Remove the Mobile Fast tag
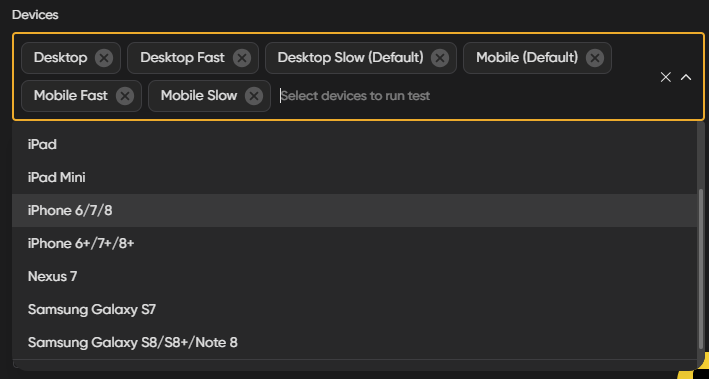The width and height of the screenshot is (709, 379). [x=125, y=96]
